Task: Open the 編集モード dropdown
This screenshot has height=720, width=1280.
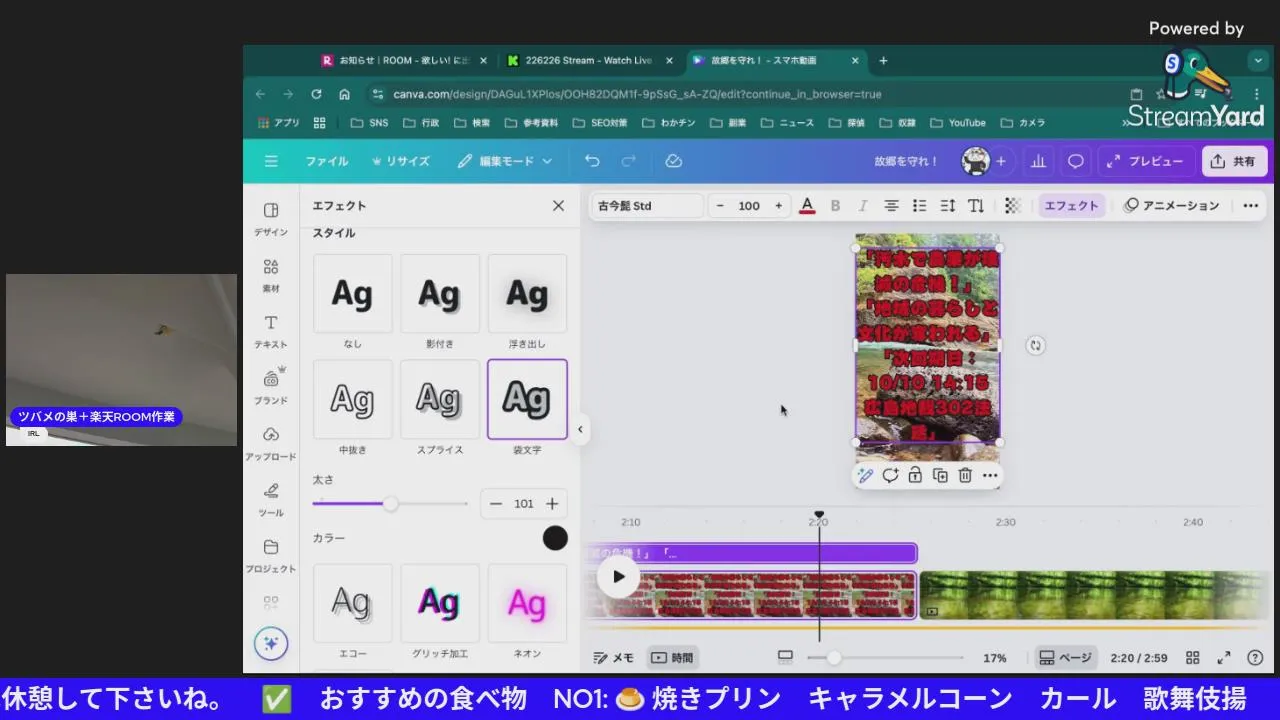Action: point(505,161)
